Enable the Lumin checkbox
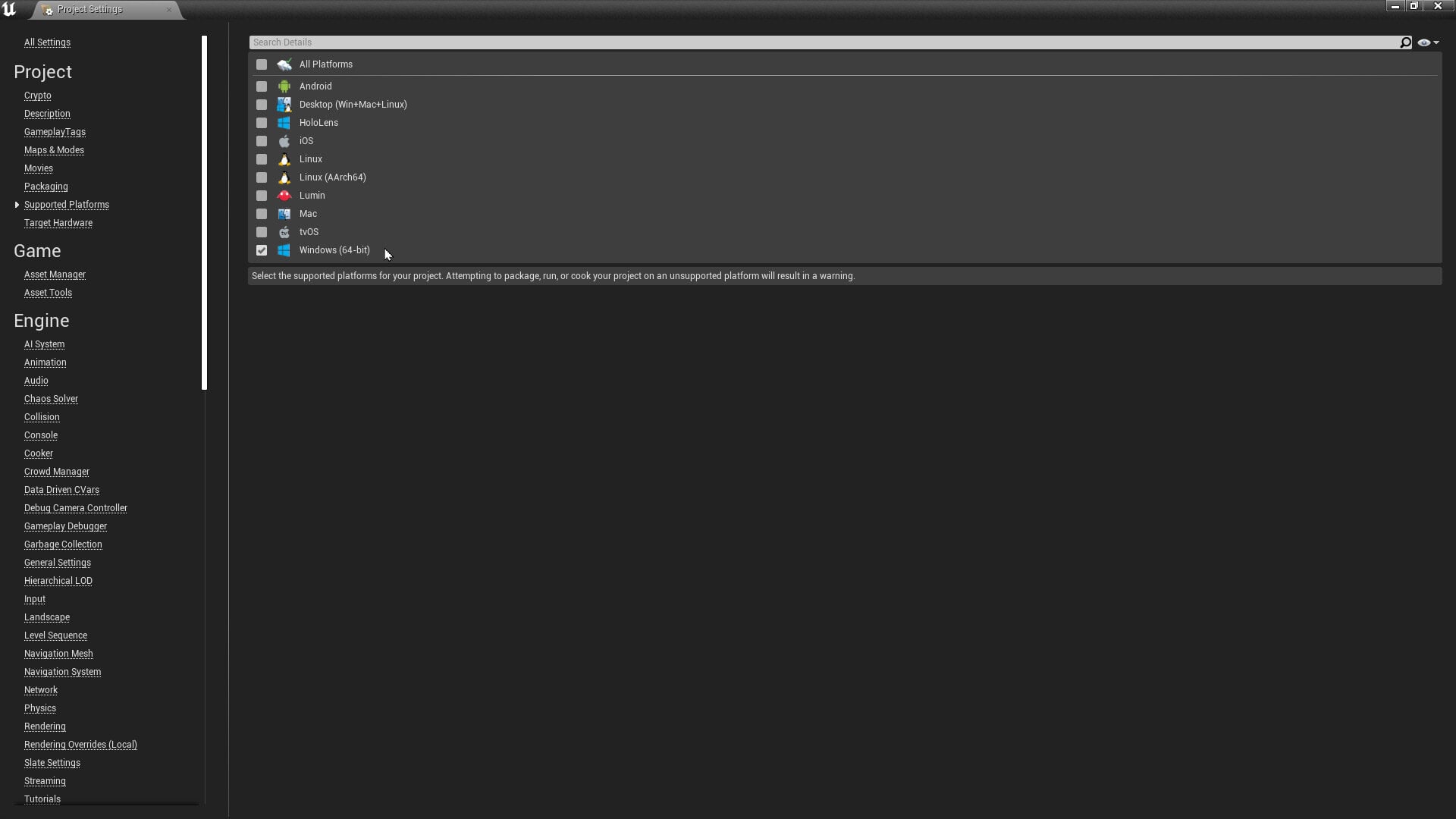Screen dimensions: 1456x819 coord(262,196)
